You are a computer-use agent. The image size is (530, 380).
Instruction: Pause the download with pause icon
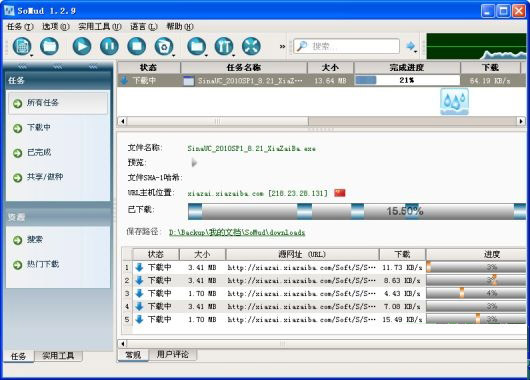point(109,46)
